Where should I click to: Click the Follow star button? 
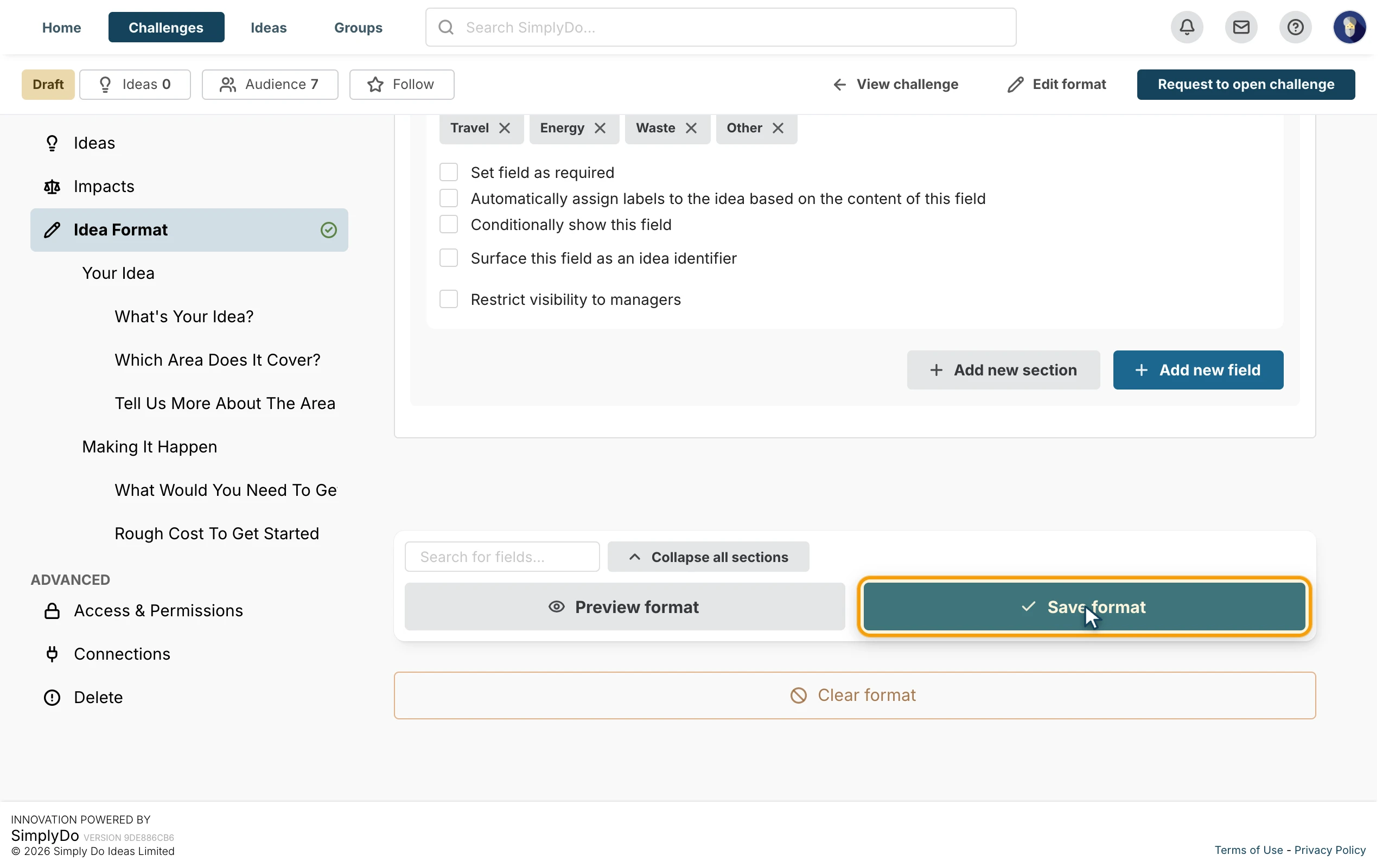[x=401, y=85]
